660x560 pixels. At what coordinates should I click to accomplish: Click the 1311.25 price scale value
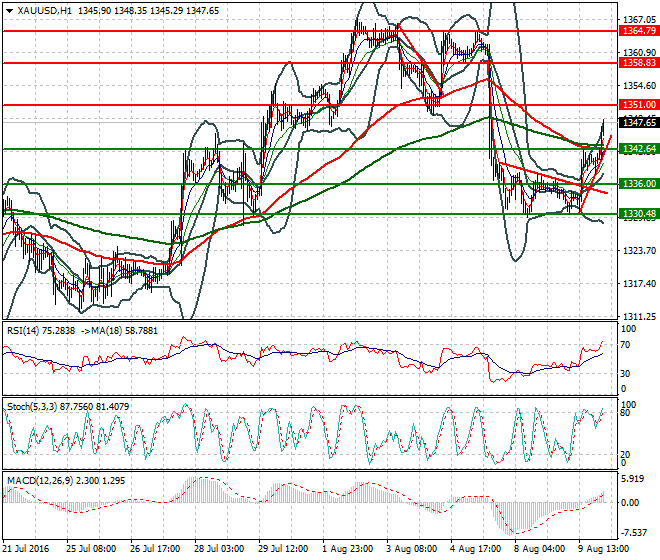click(x=639, y=316)
